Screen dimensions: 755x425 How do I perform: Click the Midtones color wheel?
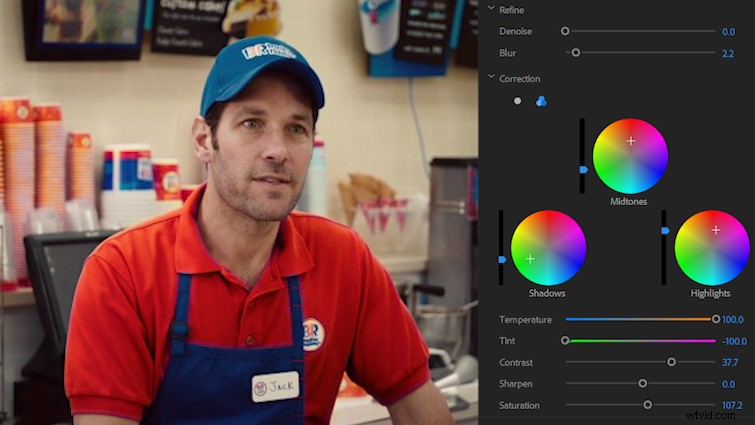click(x=630, y=156)
